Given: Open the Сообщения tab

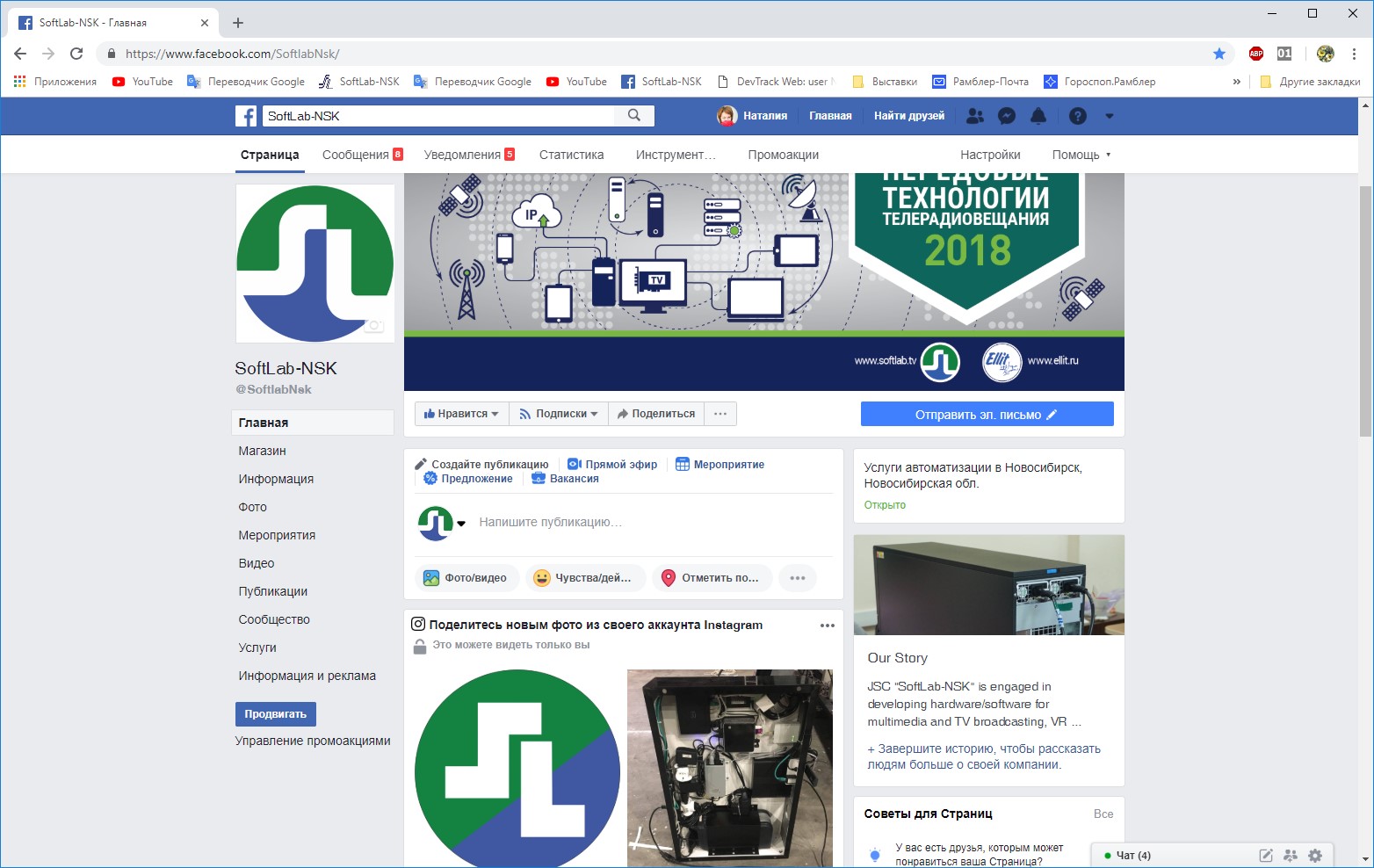Looking at the screenshot, I should [x=362, y=155].
